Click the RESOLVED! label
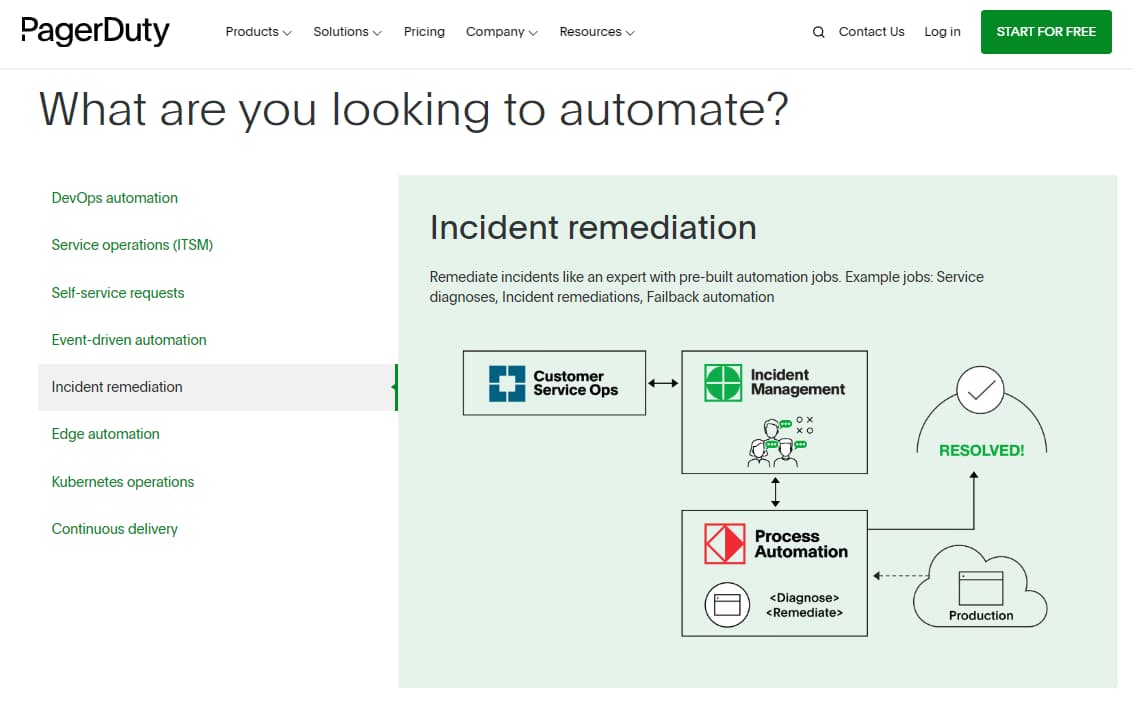1133x703 pixels. click(981, 450)
